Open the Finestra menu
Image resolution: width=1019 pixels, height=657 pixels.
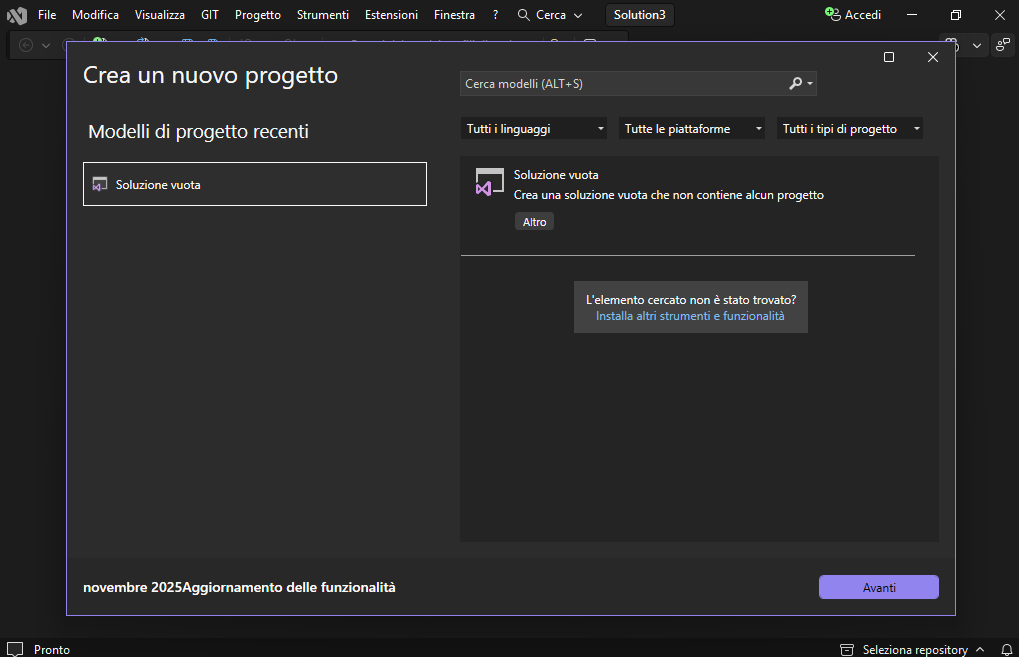[x=454, y=15]
